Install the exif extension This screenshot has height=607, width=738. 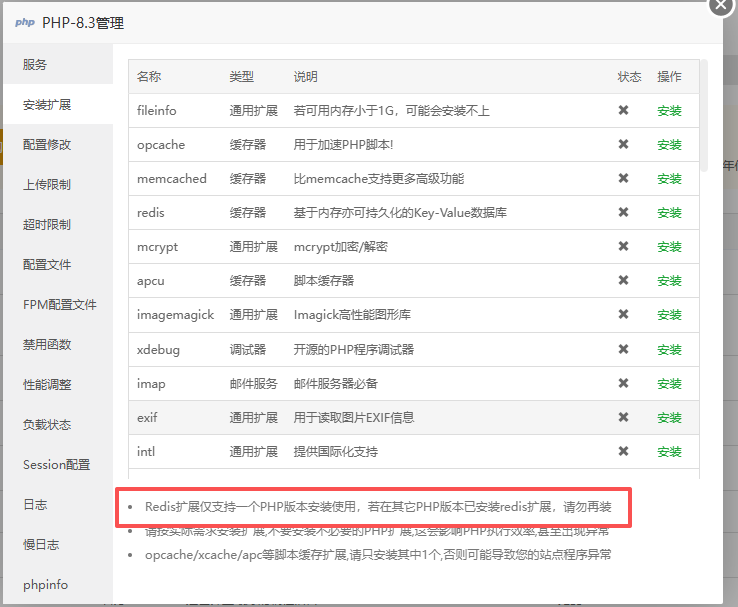pyautogui.click(x=669, y=418)
